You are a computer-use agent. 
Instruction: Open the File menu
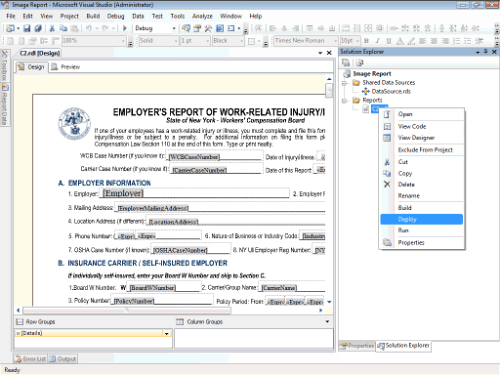(11, 16)
